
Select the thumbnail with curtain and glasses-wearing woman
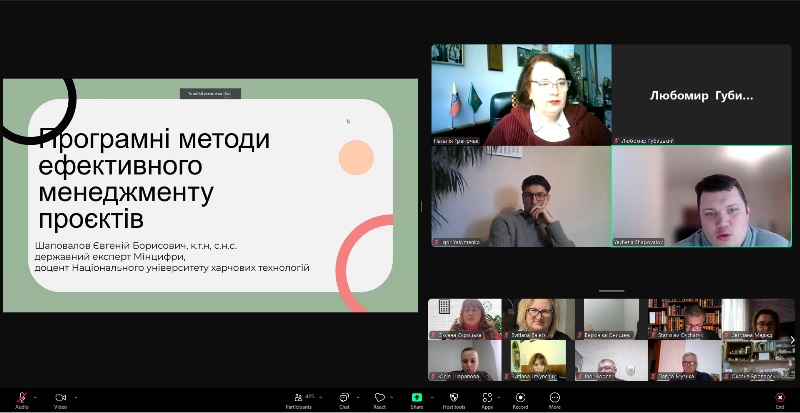coord(758,319)
